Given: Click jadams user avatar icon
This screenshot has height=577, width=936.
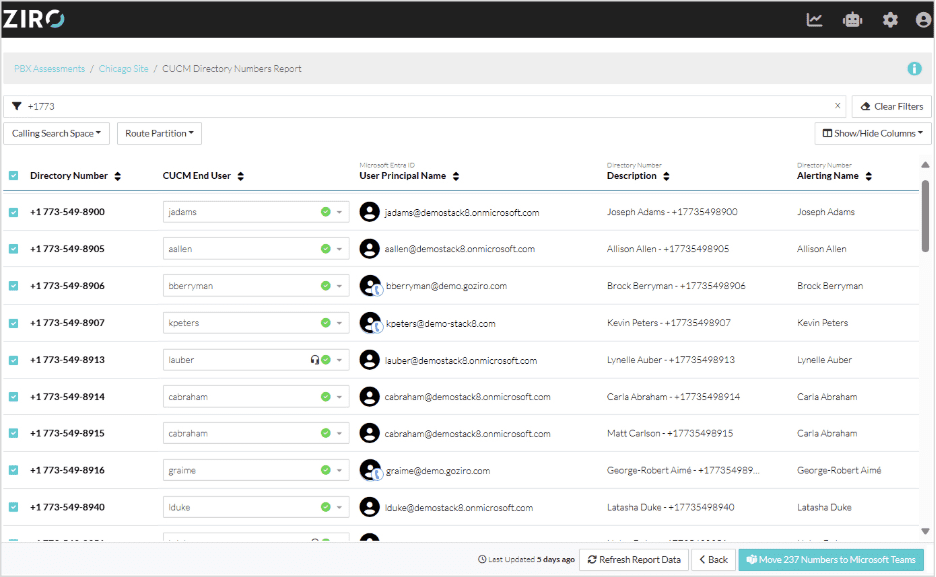Looking at the screenshot, I should tap(370, 212).
